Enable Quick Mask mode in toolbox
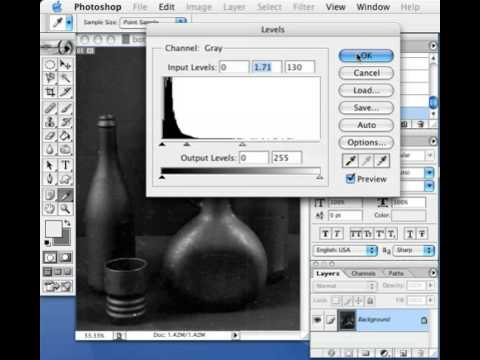Screen dimensions: 480x360 [65, 257]
